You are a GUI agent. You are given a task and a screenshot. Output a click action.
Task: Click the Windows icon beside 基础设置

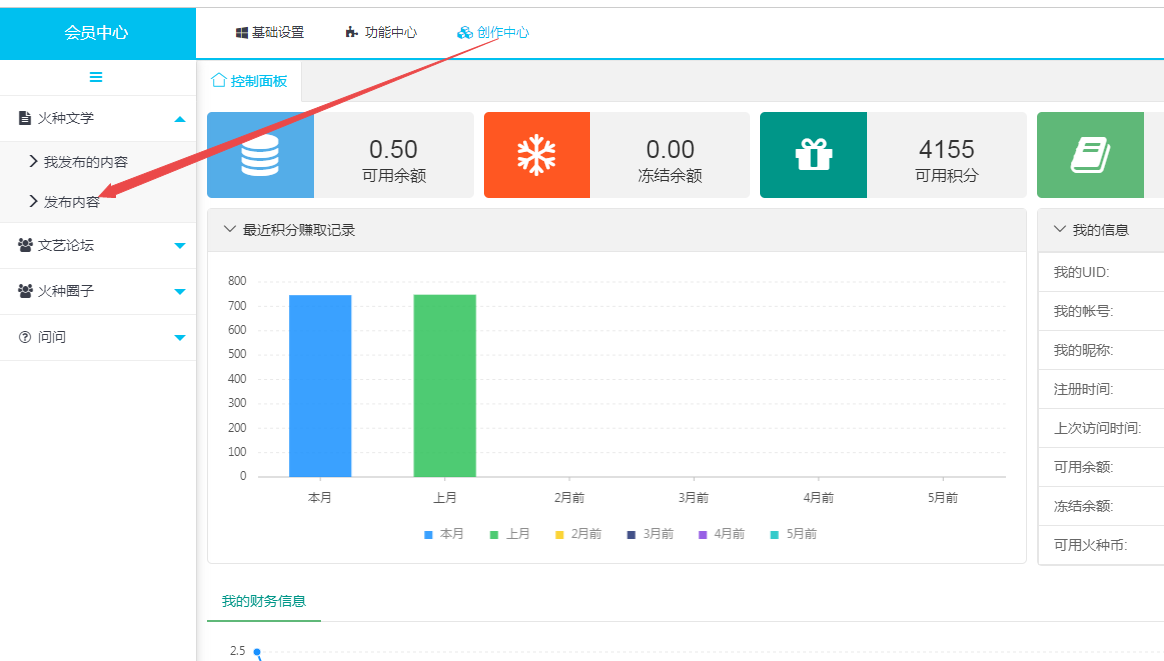pyautogui.click(x=242, y=33)
